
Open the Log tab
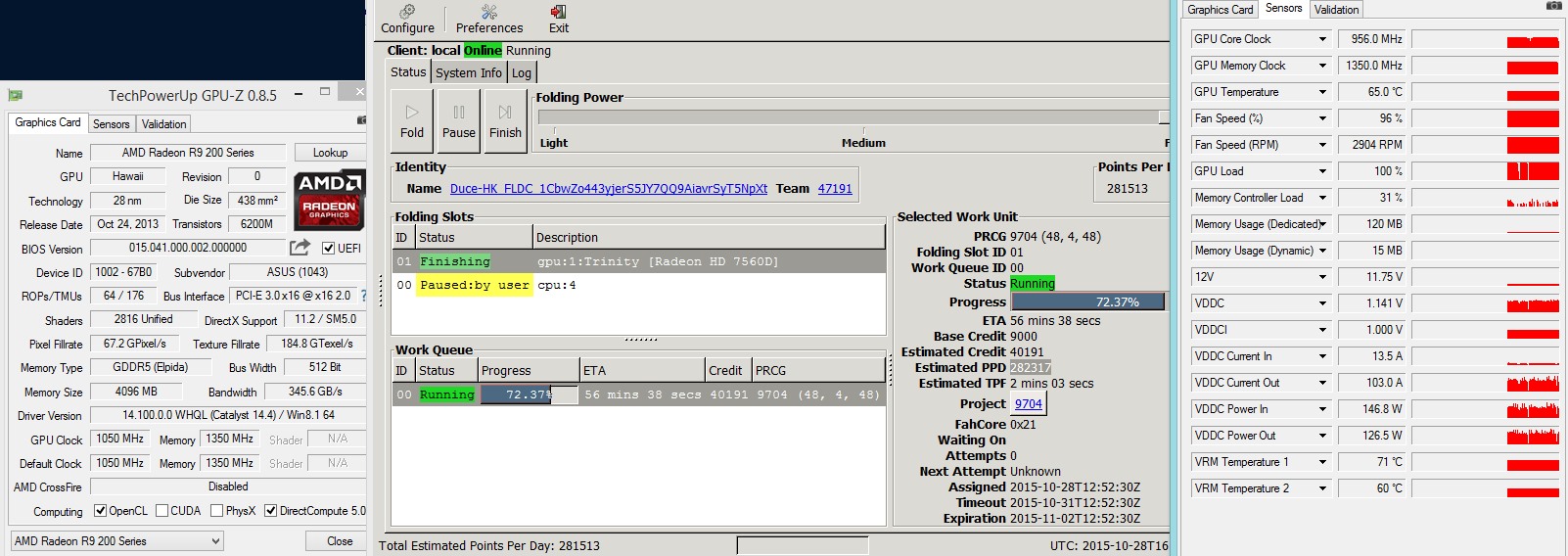[522, 72]
